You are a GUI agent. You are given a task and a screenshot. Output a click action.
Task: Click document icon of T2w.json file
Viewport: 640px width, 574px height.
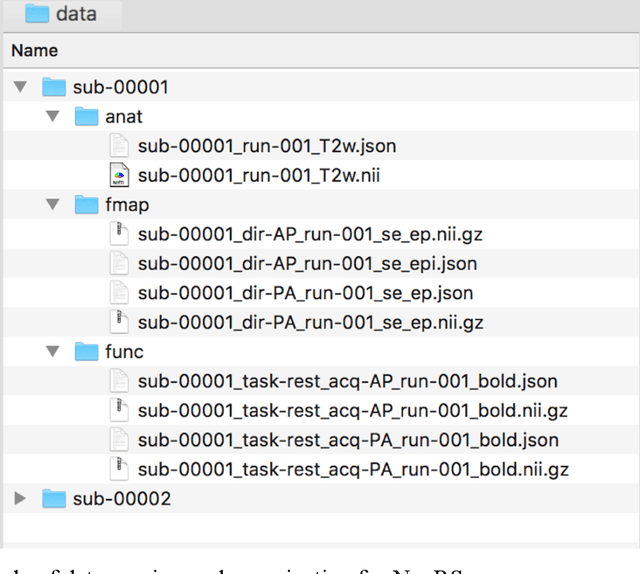(119, 146)
